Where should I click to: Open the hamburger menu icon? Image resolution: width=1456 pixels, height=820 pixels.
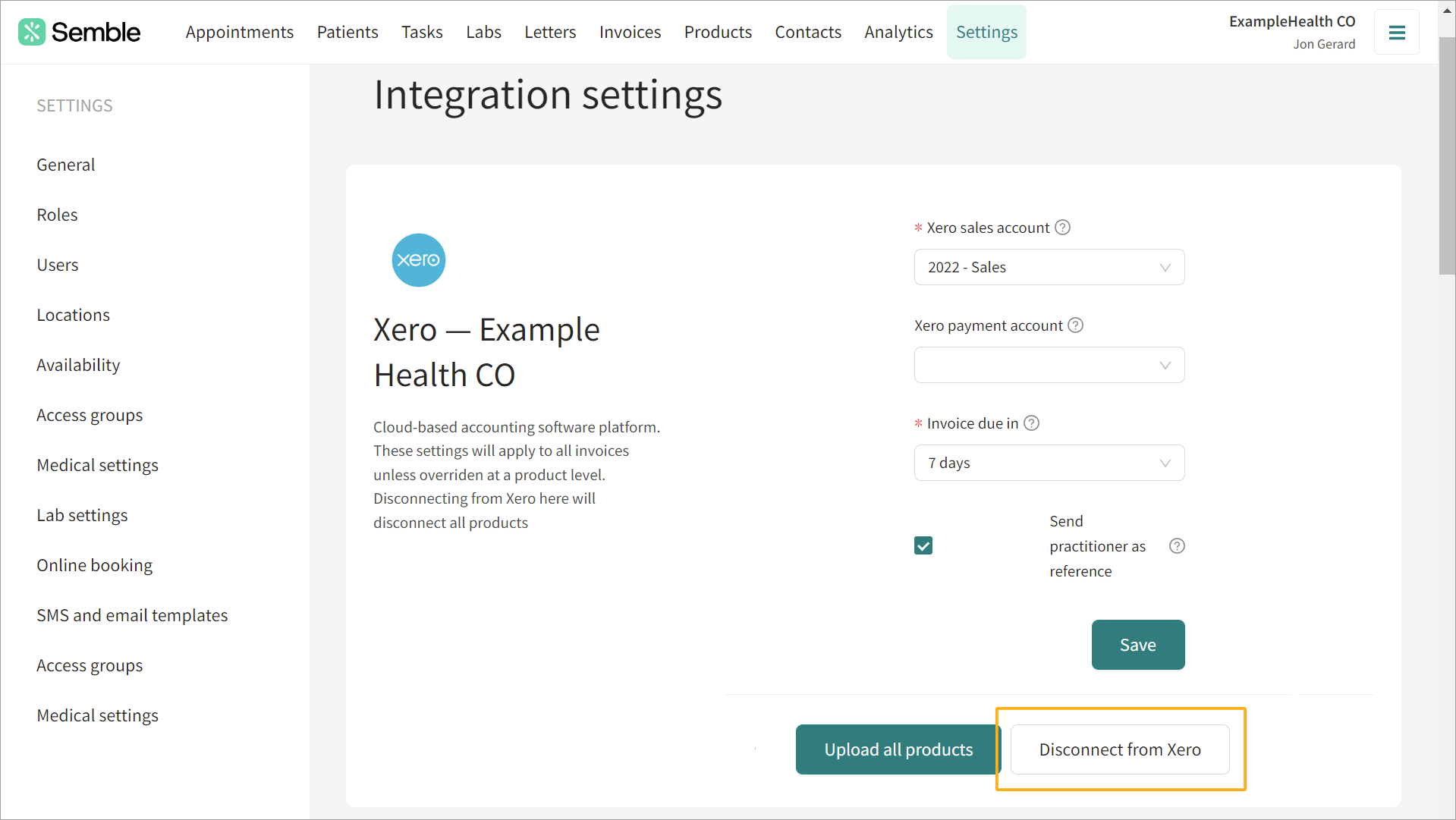click(x=1397, y=33)
